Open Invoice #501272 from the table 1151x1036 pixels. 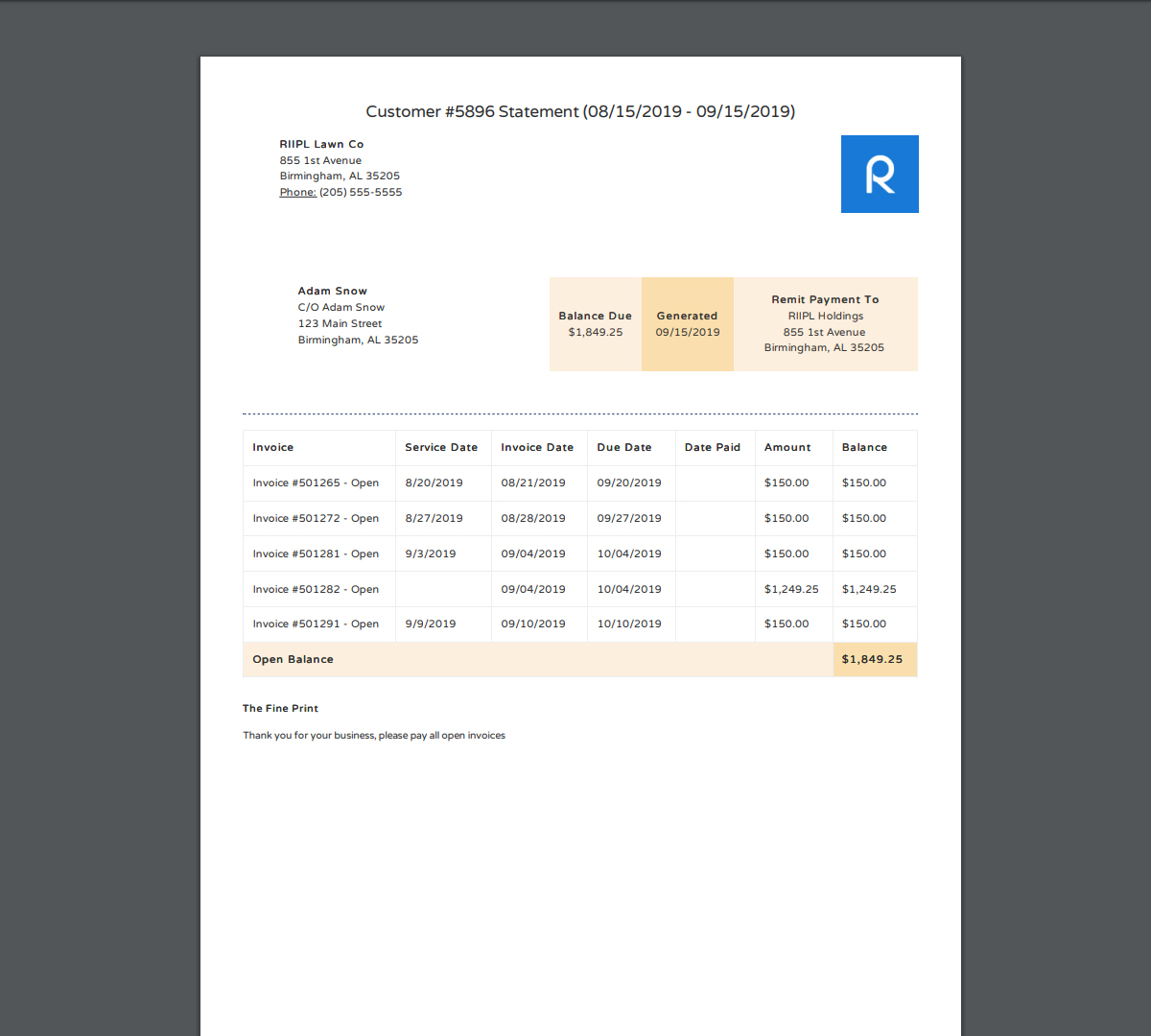point(316,518)
